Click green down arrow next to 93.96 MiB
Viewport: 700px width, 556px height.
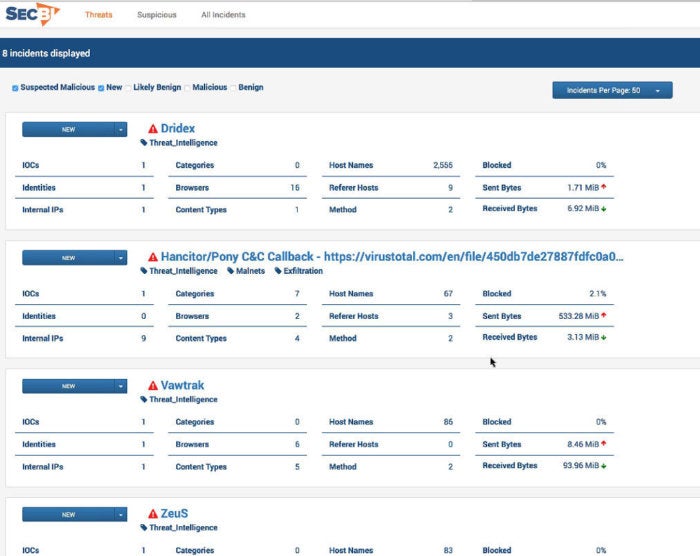[x=604, y=466]
